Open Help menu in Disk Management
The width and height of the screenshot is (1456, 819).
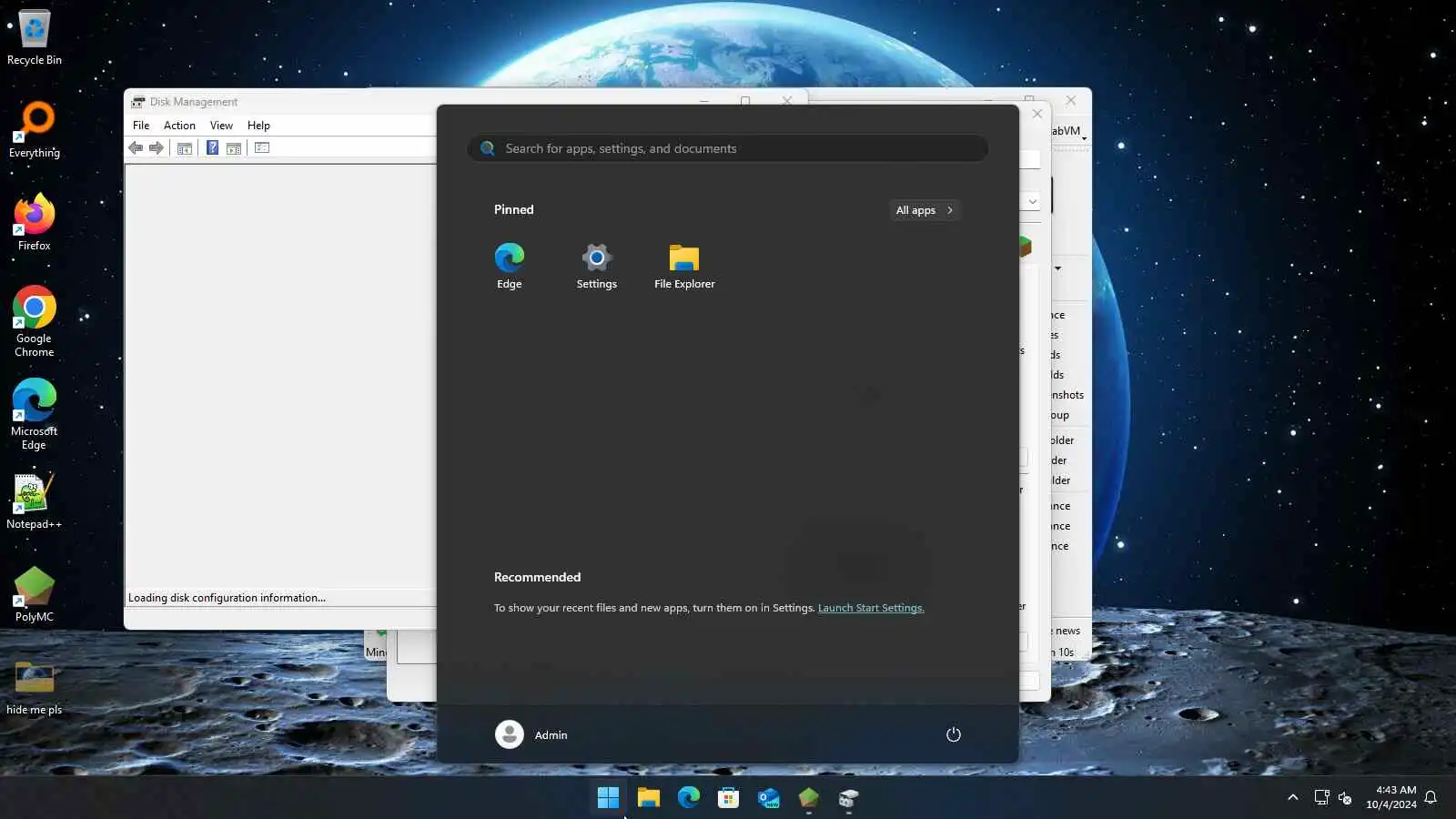(258, 126)
